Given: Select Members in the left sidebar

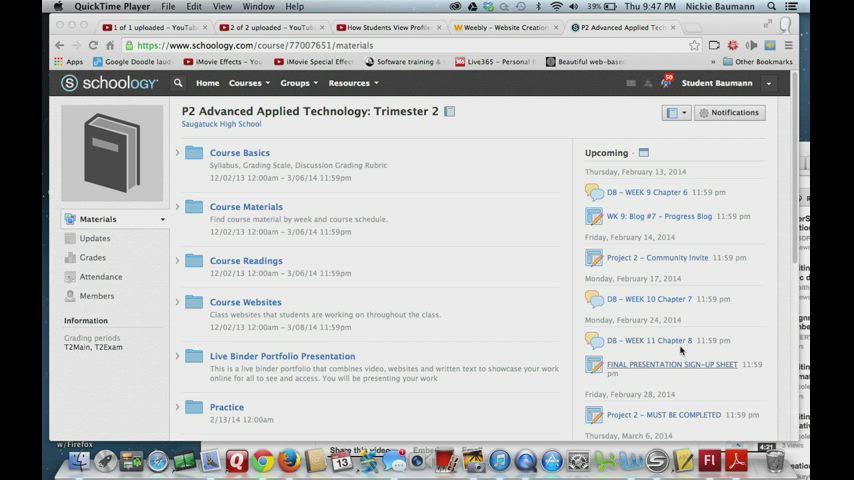Looking at the screenshot, I should pos(97,296).
